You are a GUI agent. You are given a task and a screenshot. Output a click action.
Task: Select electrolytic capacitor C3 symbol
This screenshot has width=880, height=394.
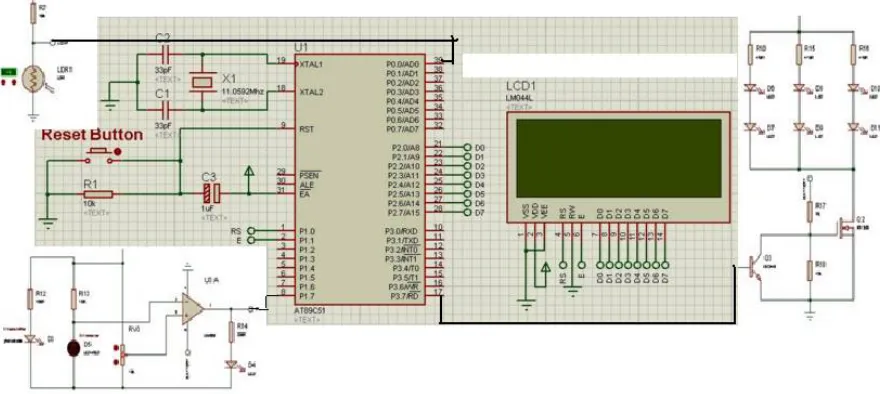point(213,194)
